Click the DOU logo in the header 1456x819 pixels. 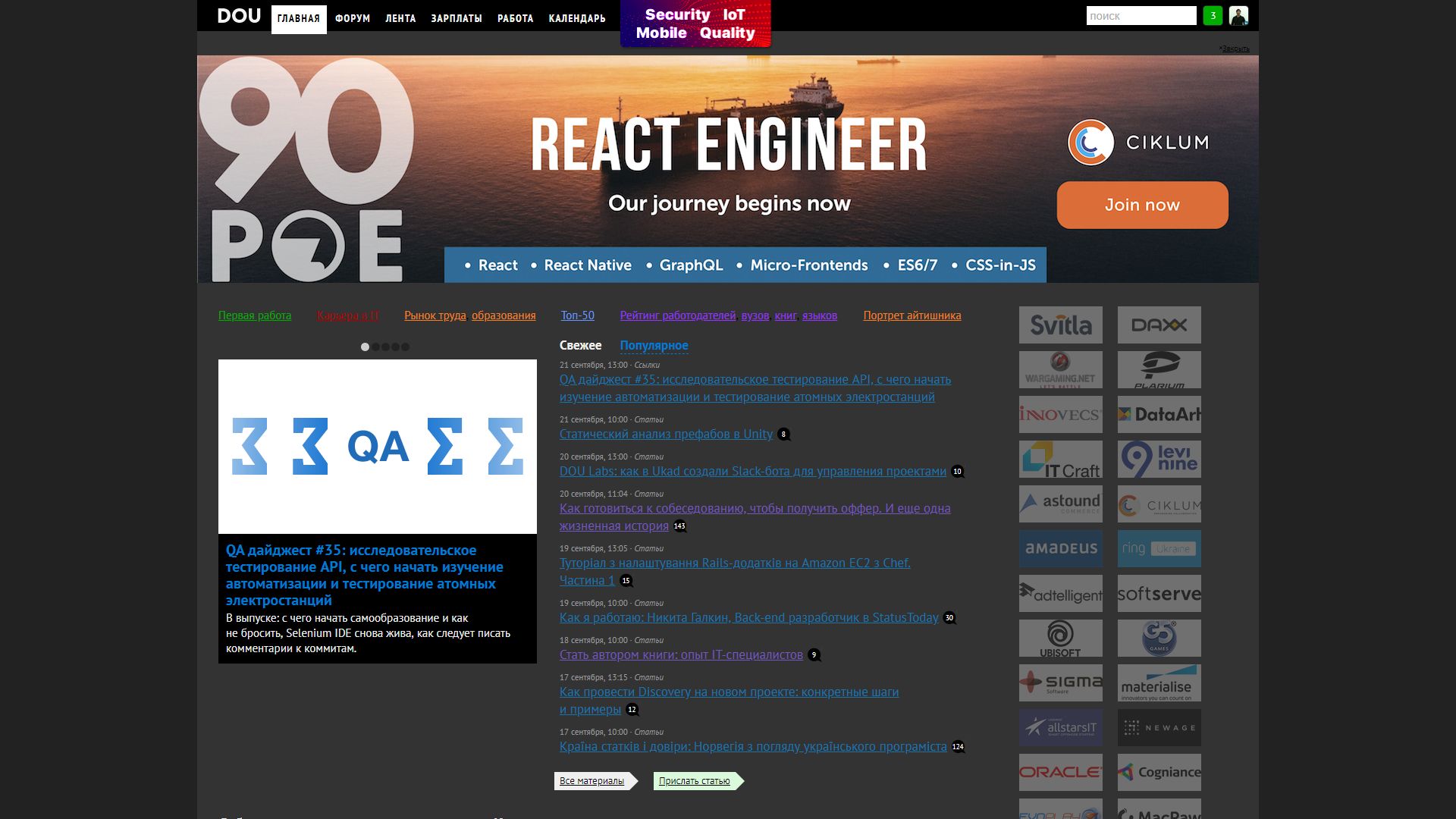coord(239,16)
